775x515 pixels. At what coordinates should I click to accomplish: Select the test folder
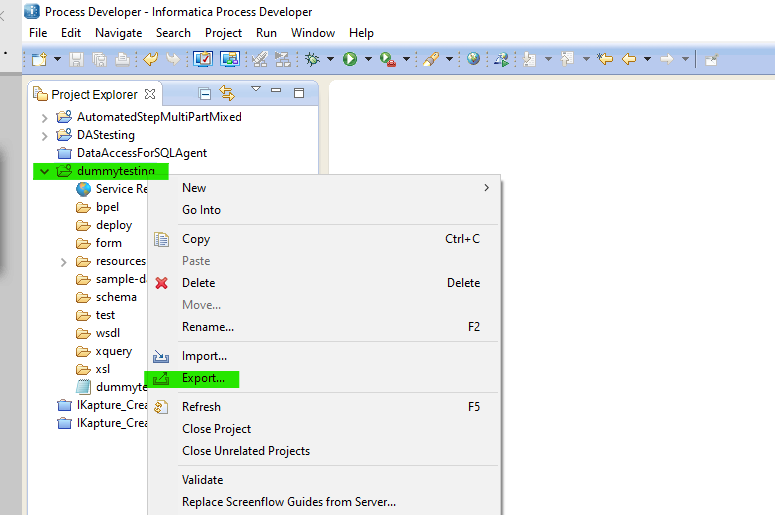pos(105,315)
